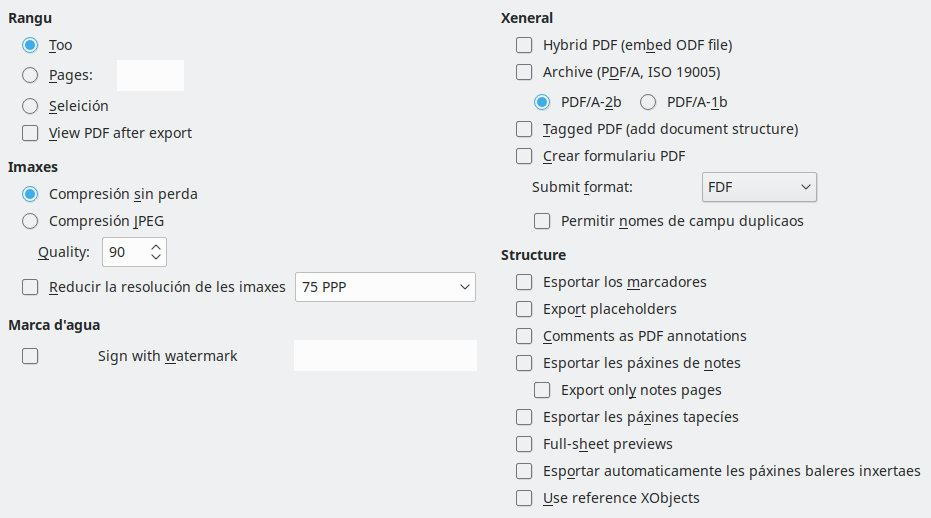Check Hybrid PDF (embed ODF file)

(524, 45)
